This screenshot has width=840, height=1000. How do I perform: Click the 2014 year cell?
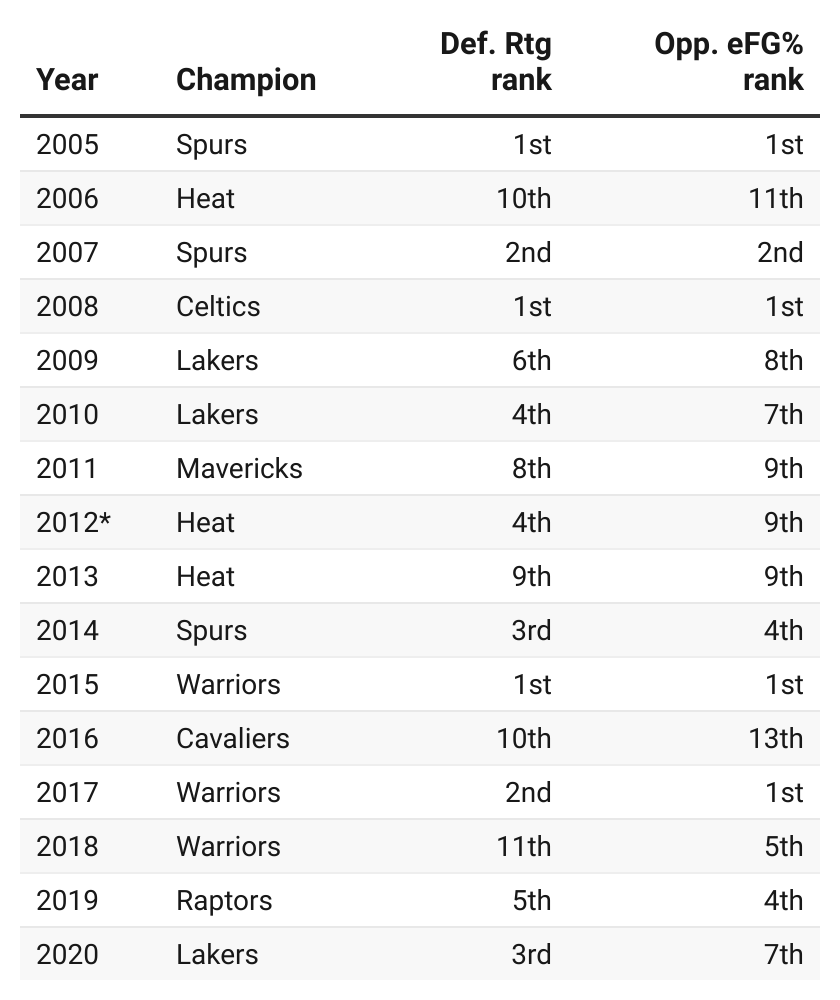[68, 631]
